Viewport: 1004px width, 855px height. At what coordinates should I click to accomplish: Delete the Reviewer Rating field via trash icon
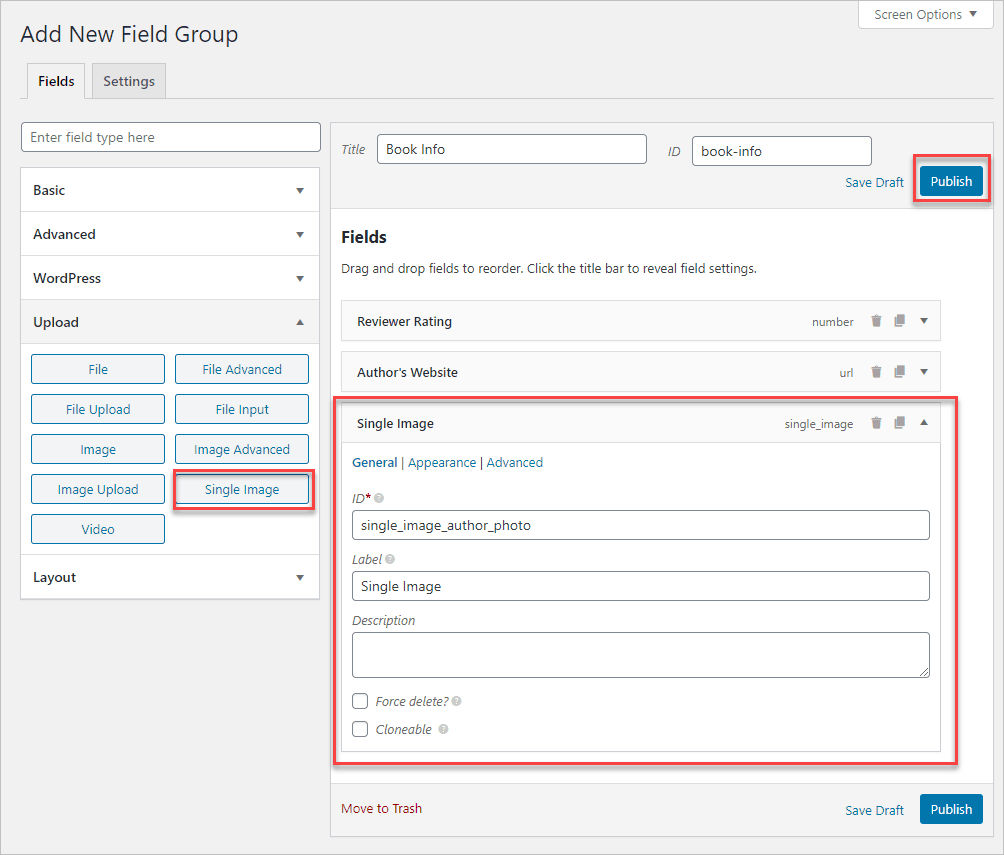tap(876, 321)
